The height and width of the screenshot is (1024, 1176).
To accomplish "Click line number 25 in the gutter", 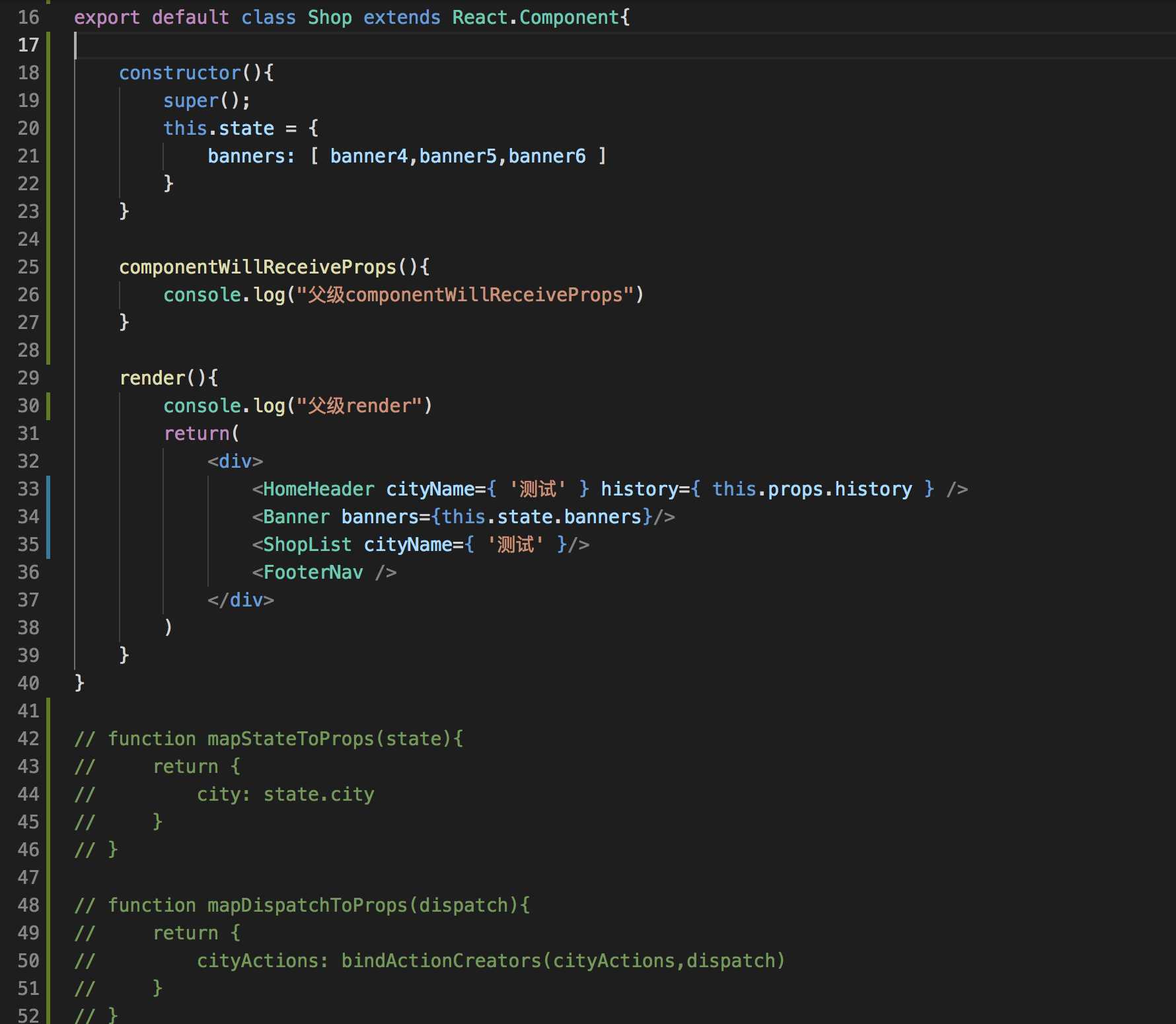I will [x=28, y=267].
